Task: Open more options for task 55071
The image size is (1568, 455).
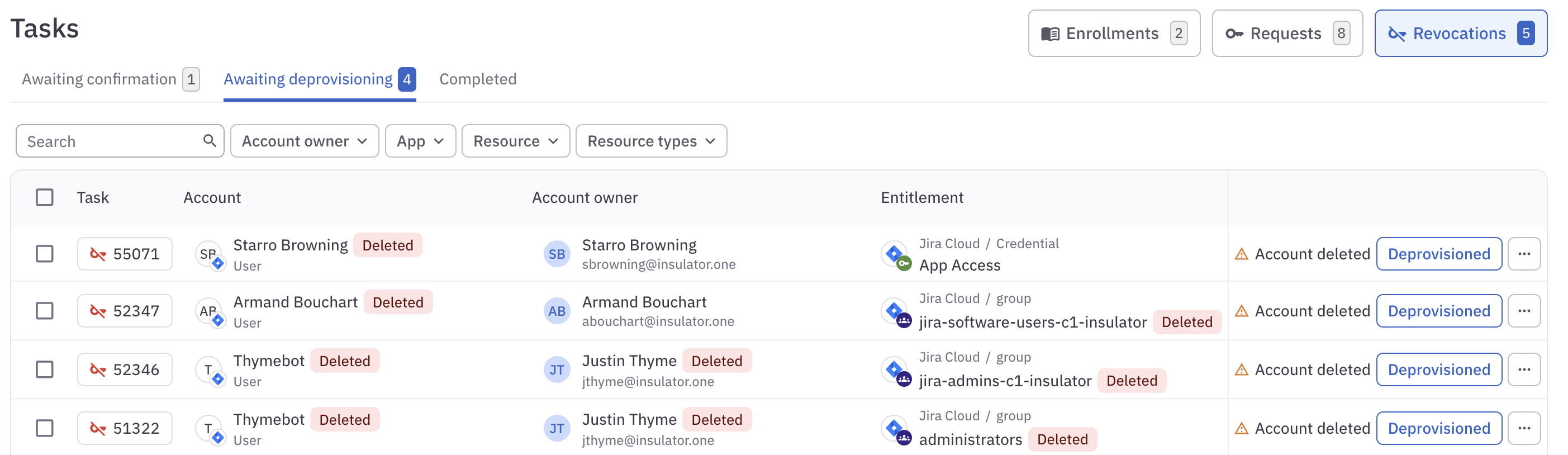Action: tap(1523, 254)
